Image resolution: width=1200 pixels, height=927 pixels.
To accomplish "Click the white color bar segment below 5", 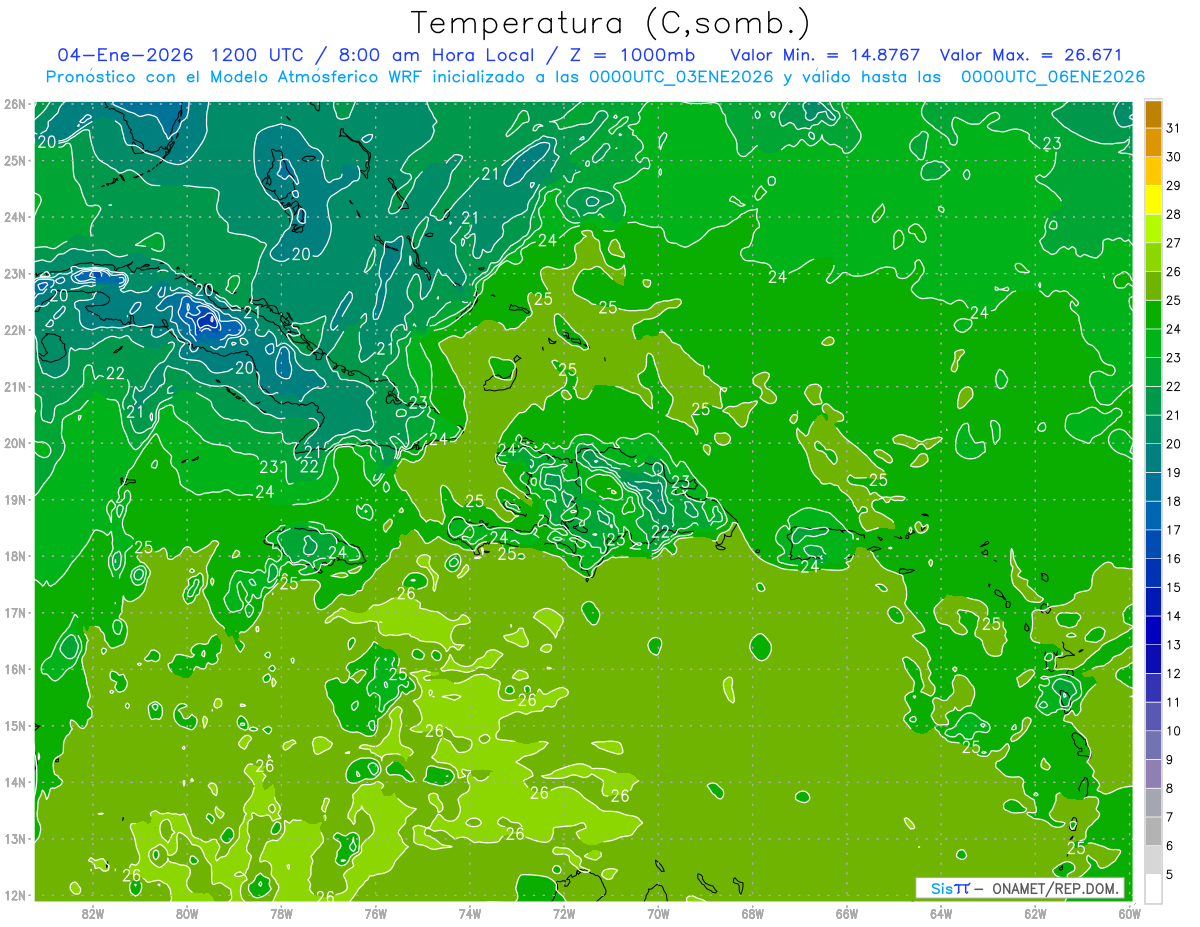I will coord(1153,888).
